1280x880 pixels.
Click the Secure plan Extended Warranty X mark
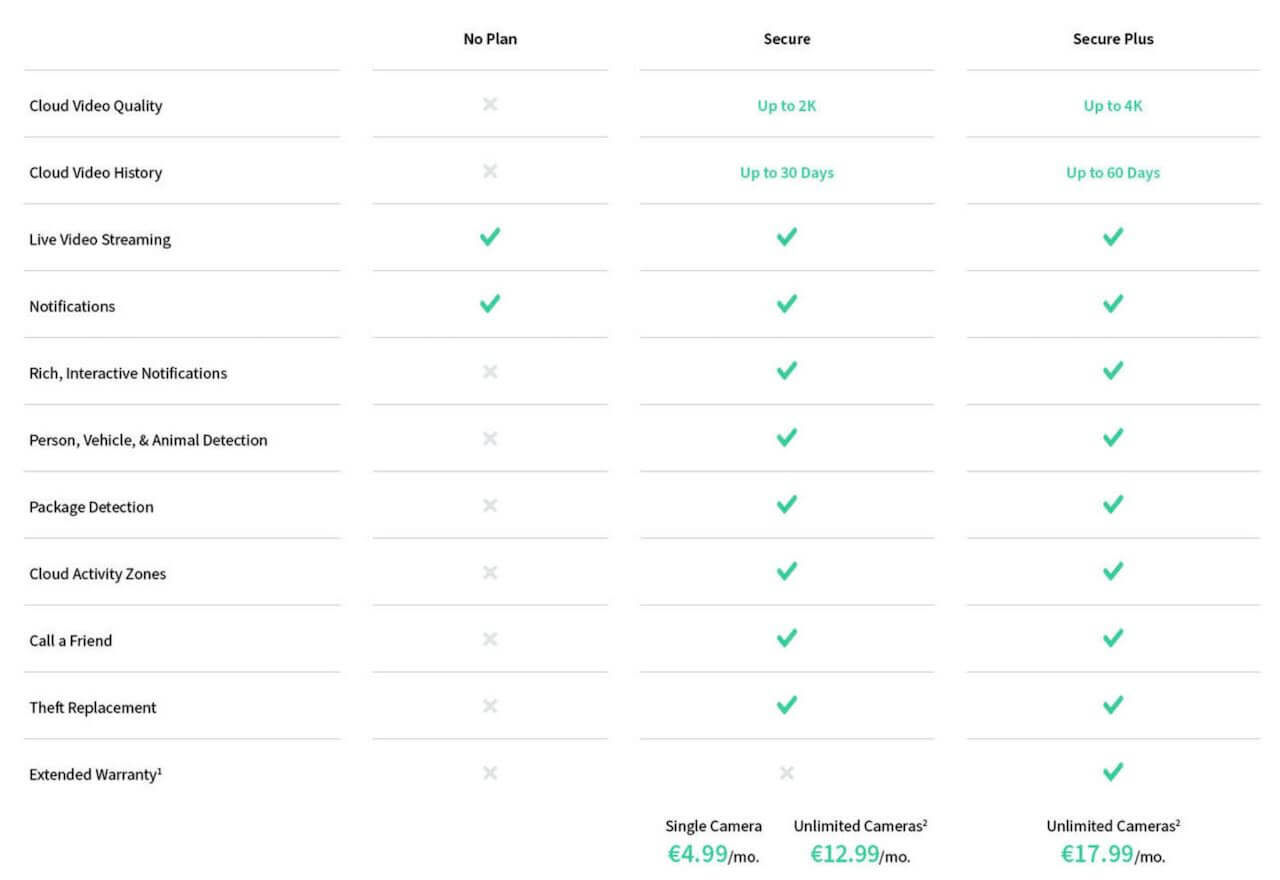787,772
